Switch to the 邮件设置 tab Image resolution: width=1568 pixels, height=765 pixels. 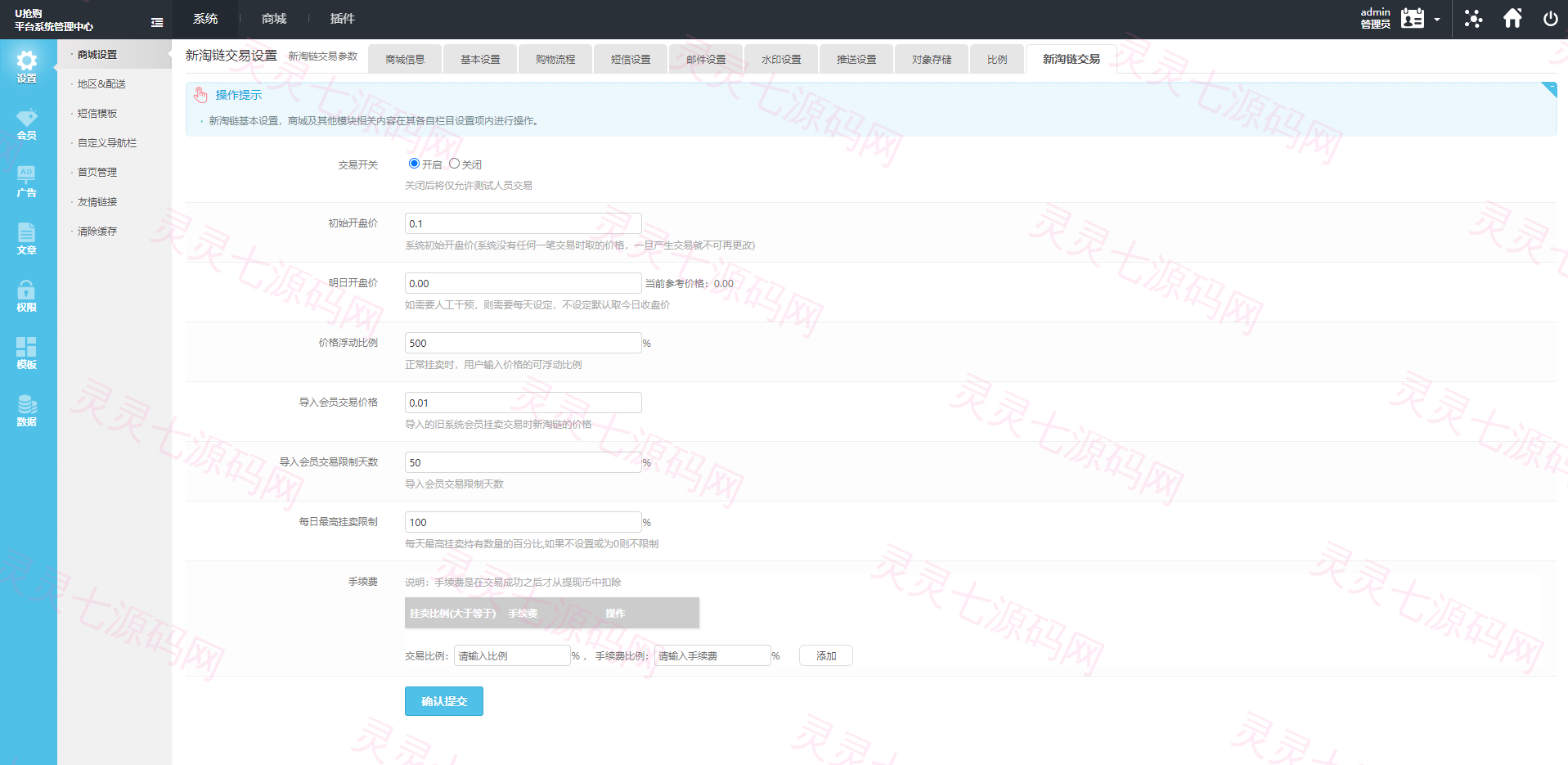706,59
